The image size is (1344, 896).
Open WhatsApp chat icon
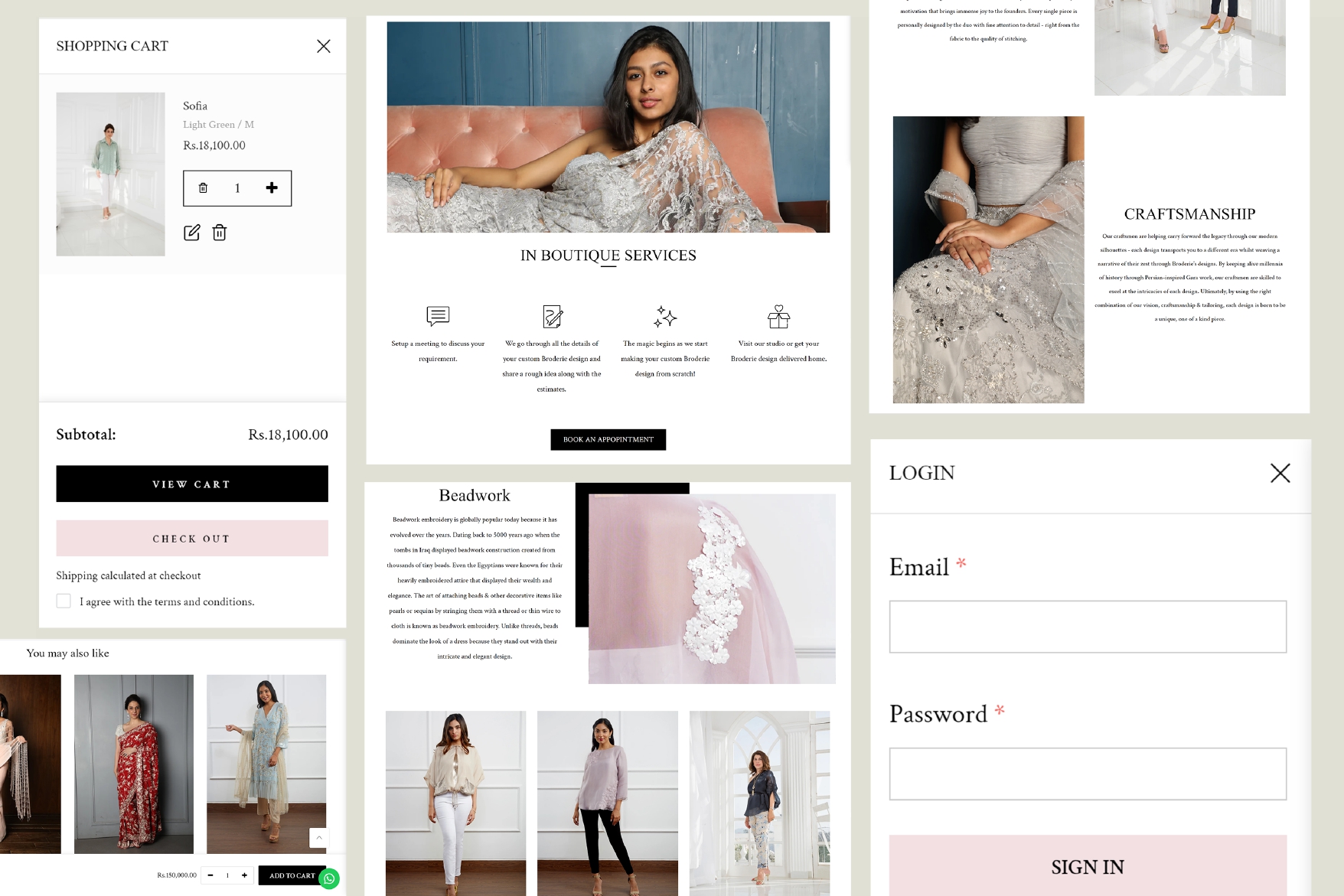click(329, 878)
